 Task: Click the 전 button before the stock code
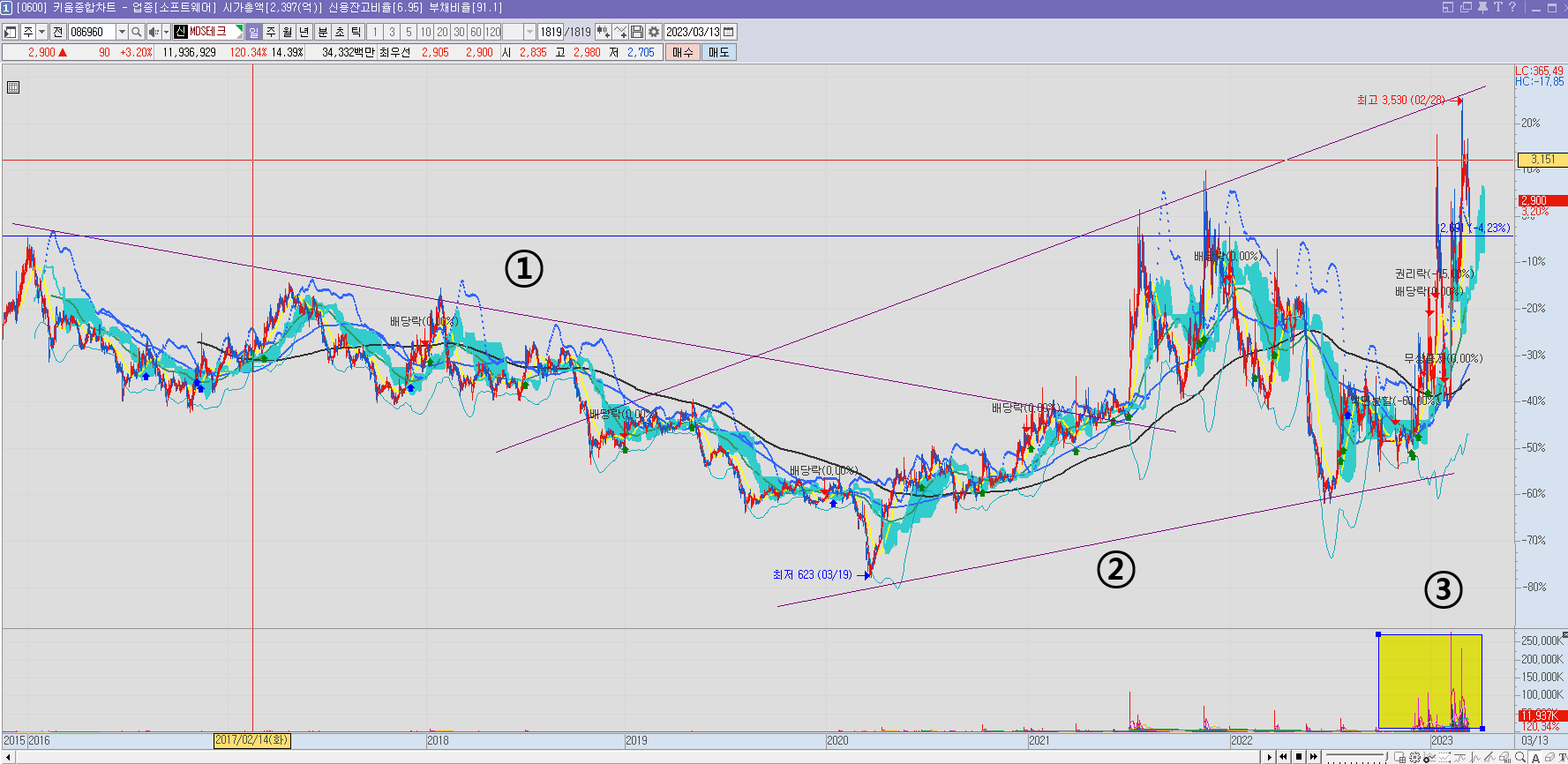[57, 32]
